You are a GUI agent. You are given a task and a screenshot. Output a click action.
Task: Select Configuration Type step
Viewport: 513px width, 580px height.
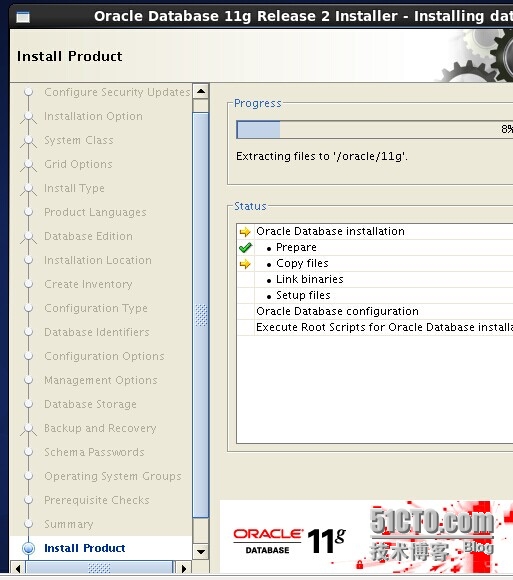[96, 308]
